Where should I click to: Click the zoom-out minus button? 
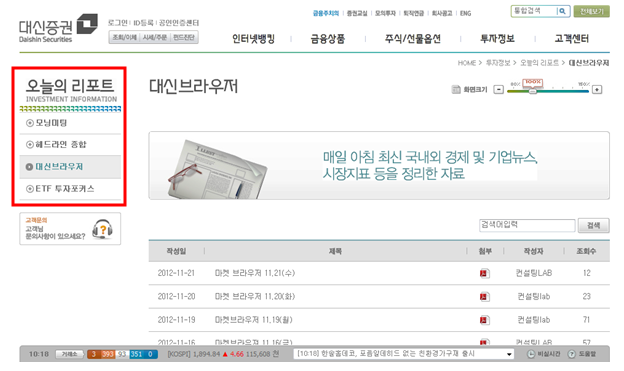click(x=499, y=90)
